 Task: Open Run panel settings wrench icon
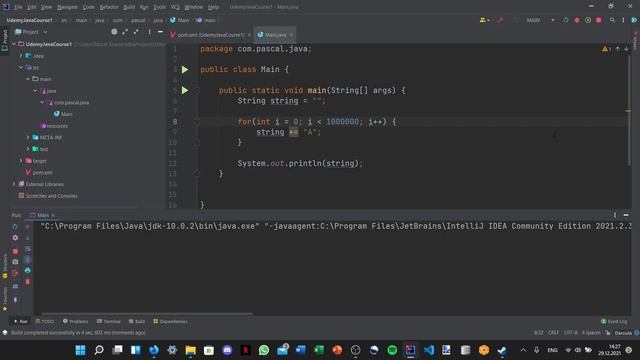(x=15, y=238)
